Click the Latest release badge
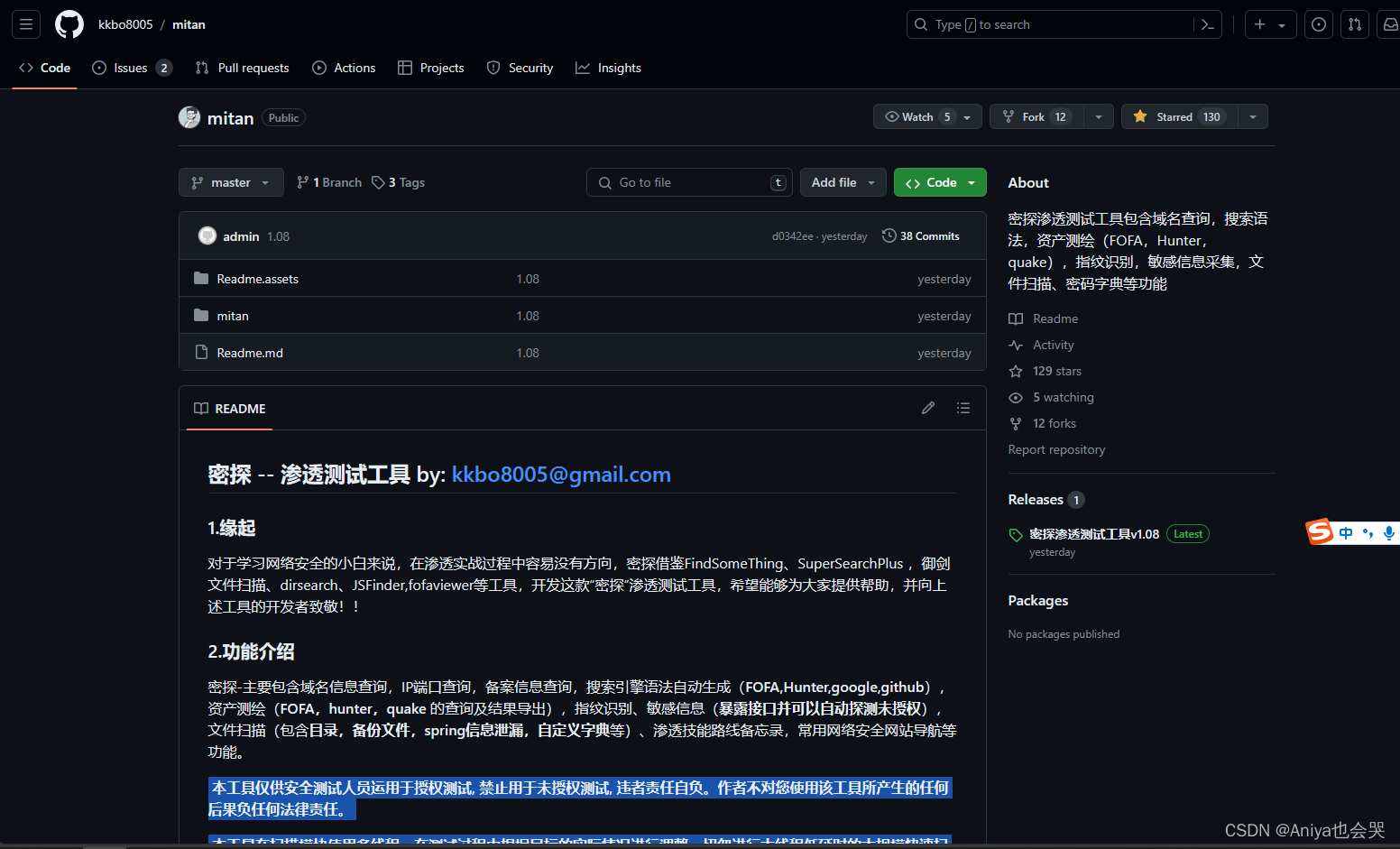The image size is (1400, 849). [1188, 534]
